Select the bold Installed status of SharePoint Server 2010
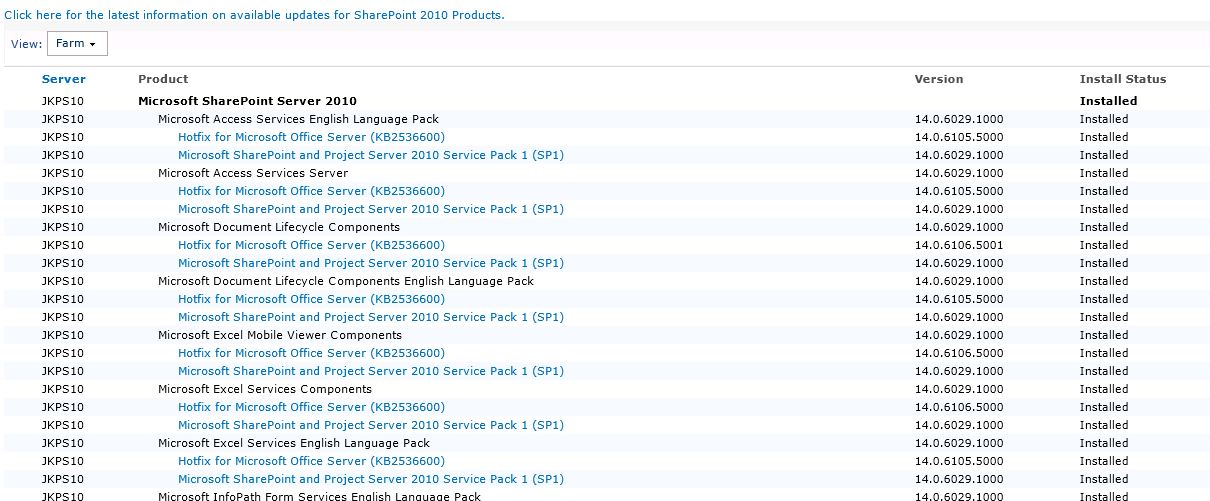1210x501 pixels. coord(1109,101)
